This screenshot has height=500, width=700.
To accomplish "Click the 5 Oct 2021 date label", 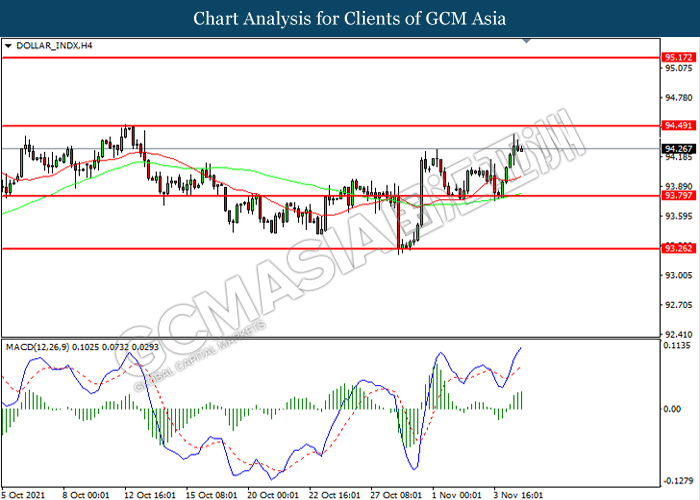I will (x=24, y=495).
